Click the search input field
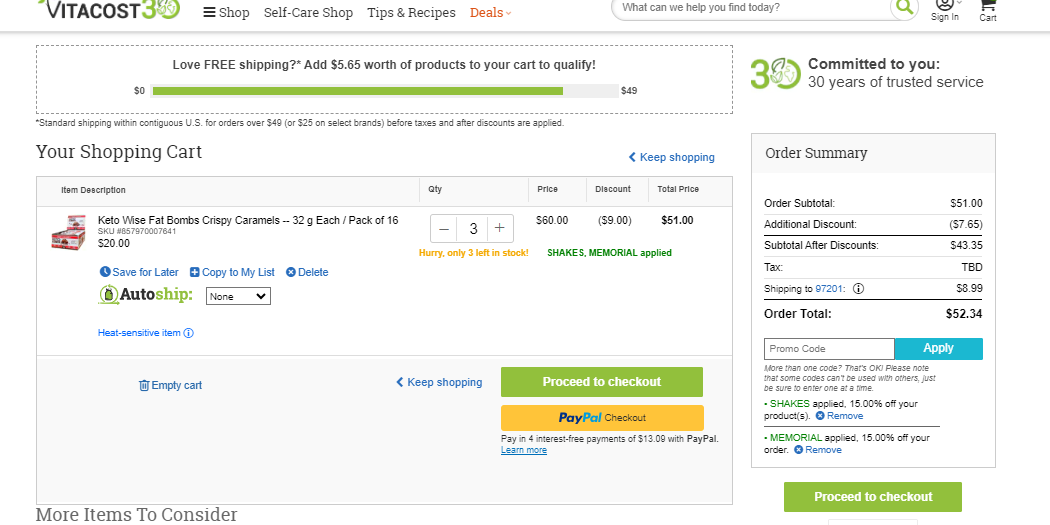The width and height of the screenshot is (1050, 525). click(x=751, y=8)
